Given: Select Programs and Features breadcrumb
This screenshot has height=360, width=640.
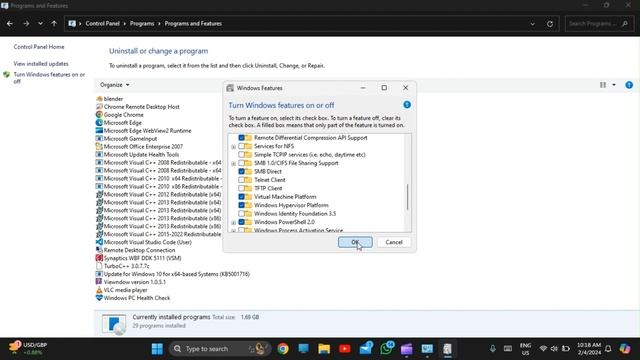Looking at the screenshot, I should pyautogui.click(x=193, y=24).
